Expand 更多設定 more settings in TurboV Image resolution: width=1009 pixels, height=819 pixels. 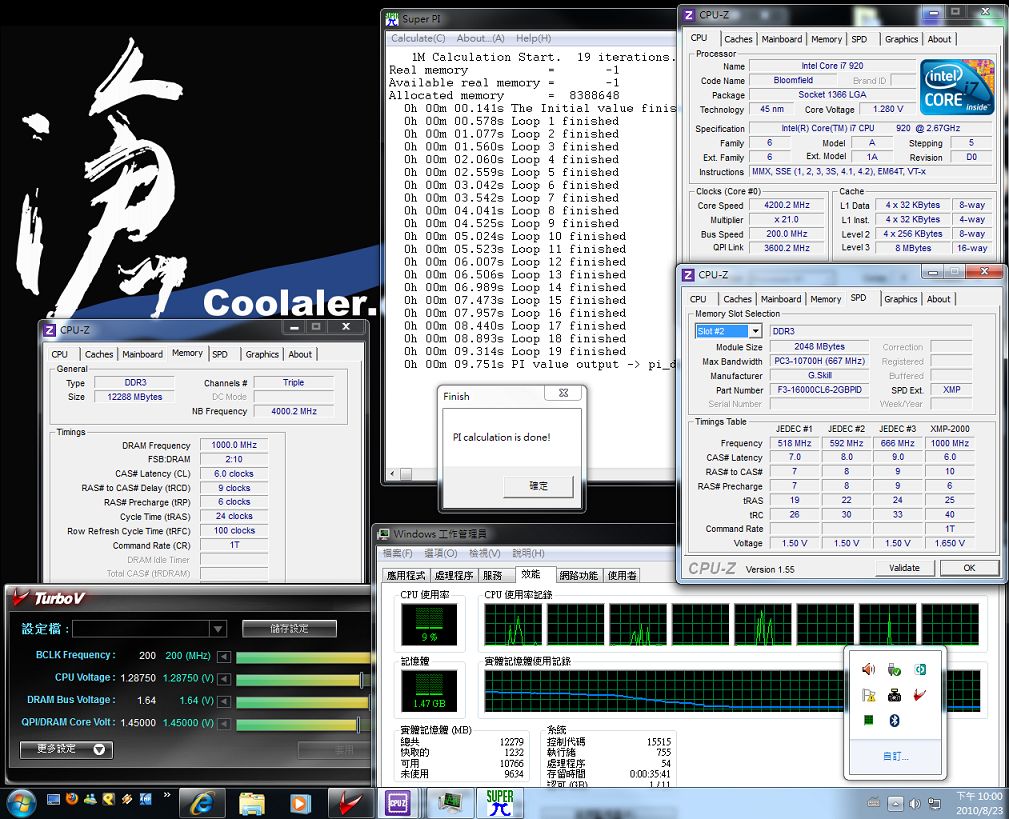click(x=66, y=750)
